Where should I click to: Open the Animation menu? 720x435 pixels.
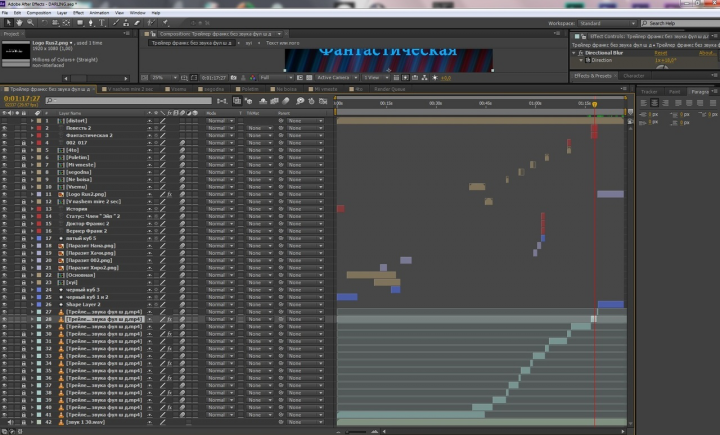99,13
